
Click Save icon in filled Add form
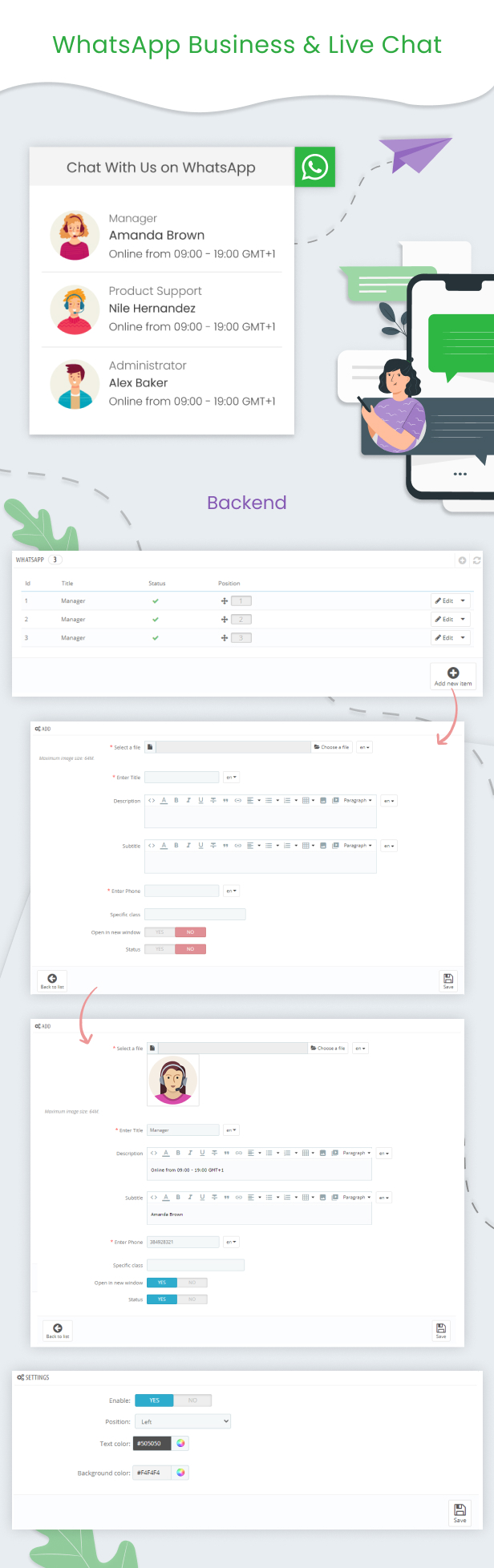tap(441, 1331)
